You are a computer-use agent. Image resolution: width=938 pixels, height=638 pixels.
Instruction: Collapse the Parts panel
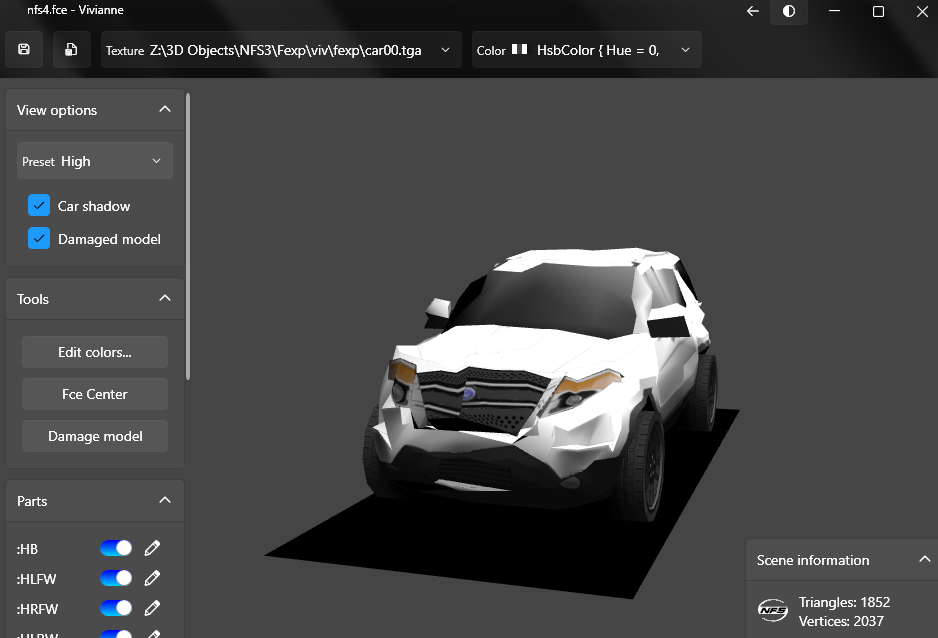coord(165,500)
